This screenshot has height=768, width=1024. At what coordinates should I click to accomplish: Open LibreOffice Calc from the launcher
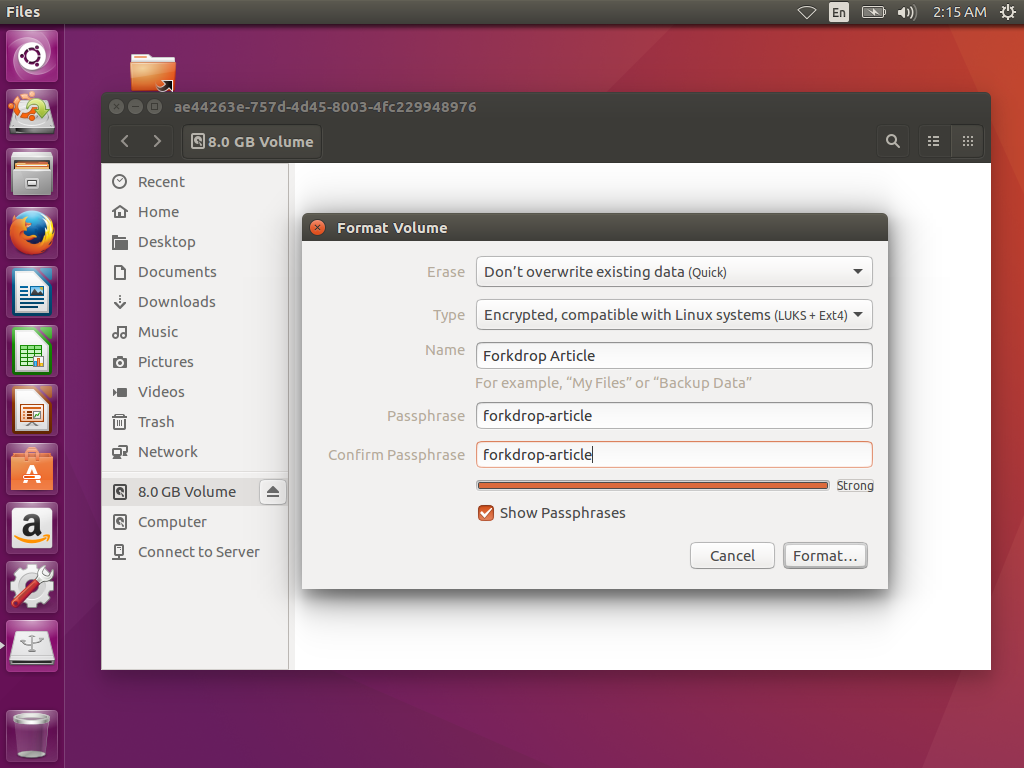tap(31, 351)
